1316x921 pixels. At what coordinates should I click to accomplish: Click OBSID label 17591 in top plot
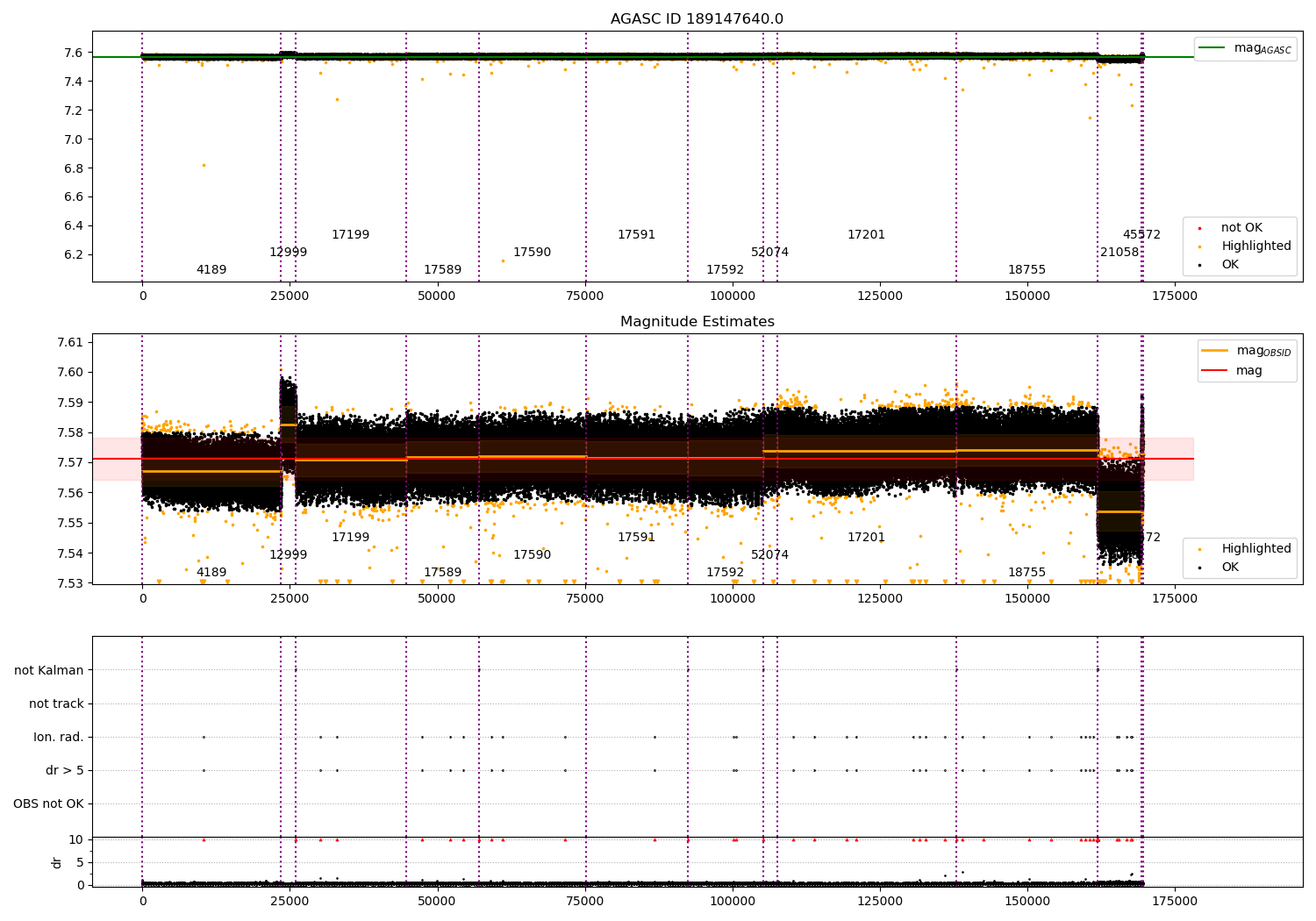(636, 235)
